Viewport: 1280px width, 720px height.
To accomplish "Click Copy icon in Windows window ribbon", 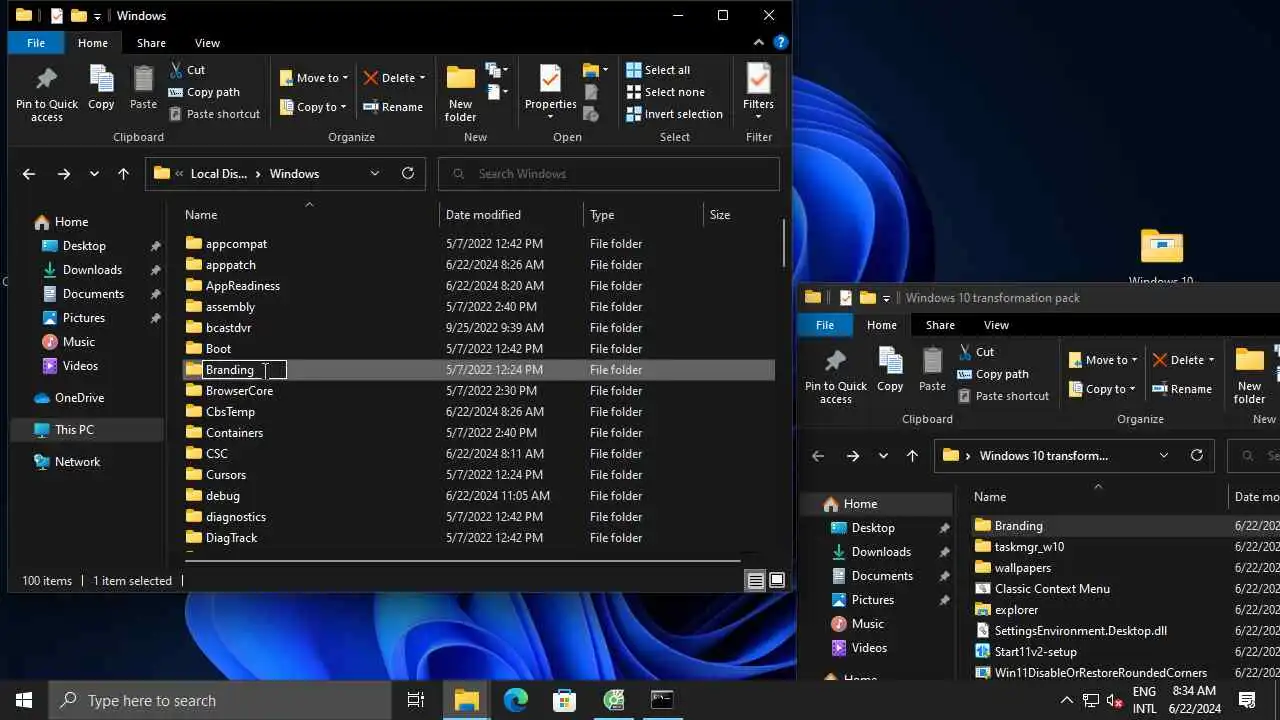I will pos(101,88).
